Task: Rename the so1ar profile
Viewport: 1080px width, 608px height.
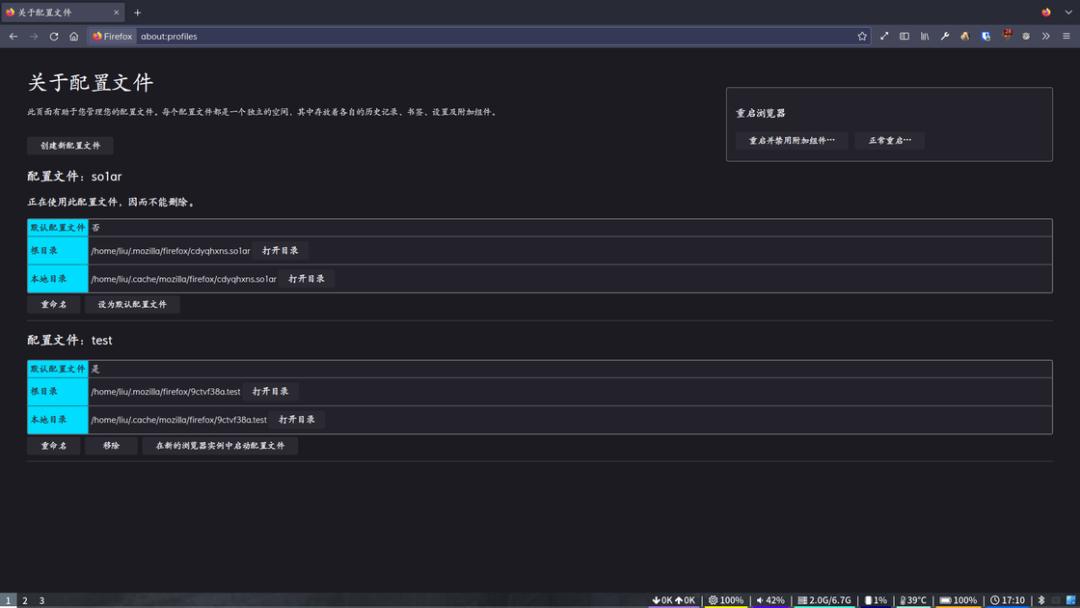Action: pyautogui.click(x=54, y=304)
